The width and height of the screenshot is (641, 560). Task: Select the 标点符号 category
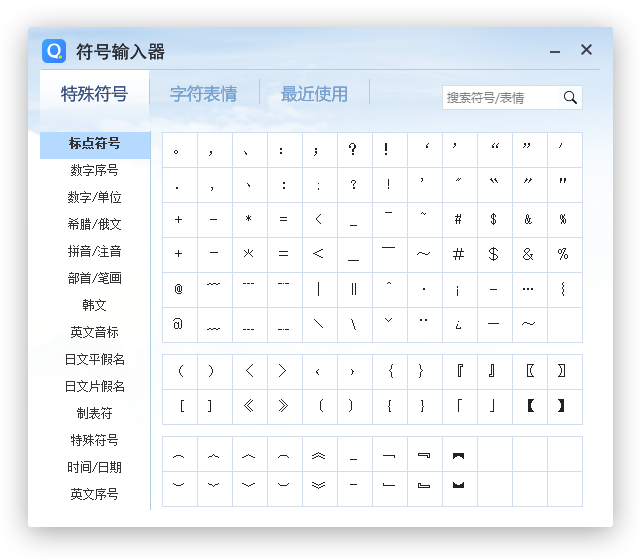tap(95, 144)
